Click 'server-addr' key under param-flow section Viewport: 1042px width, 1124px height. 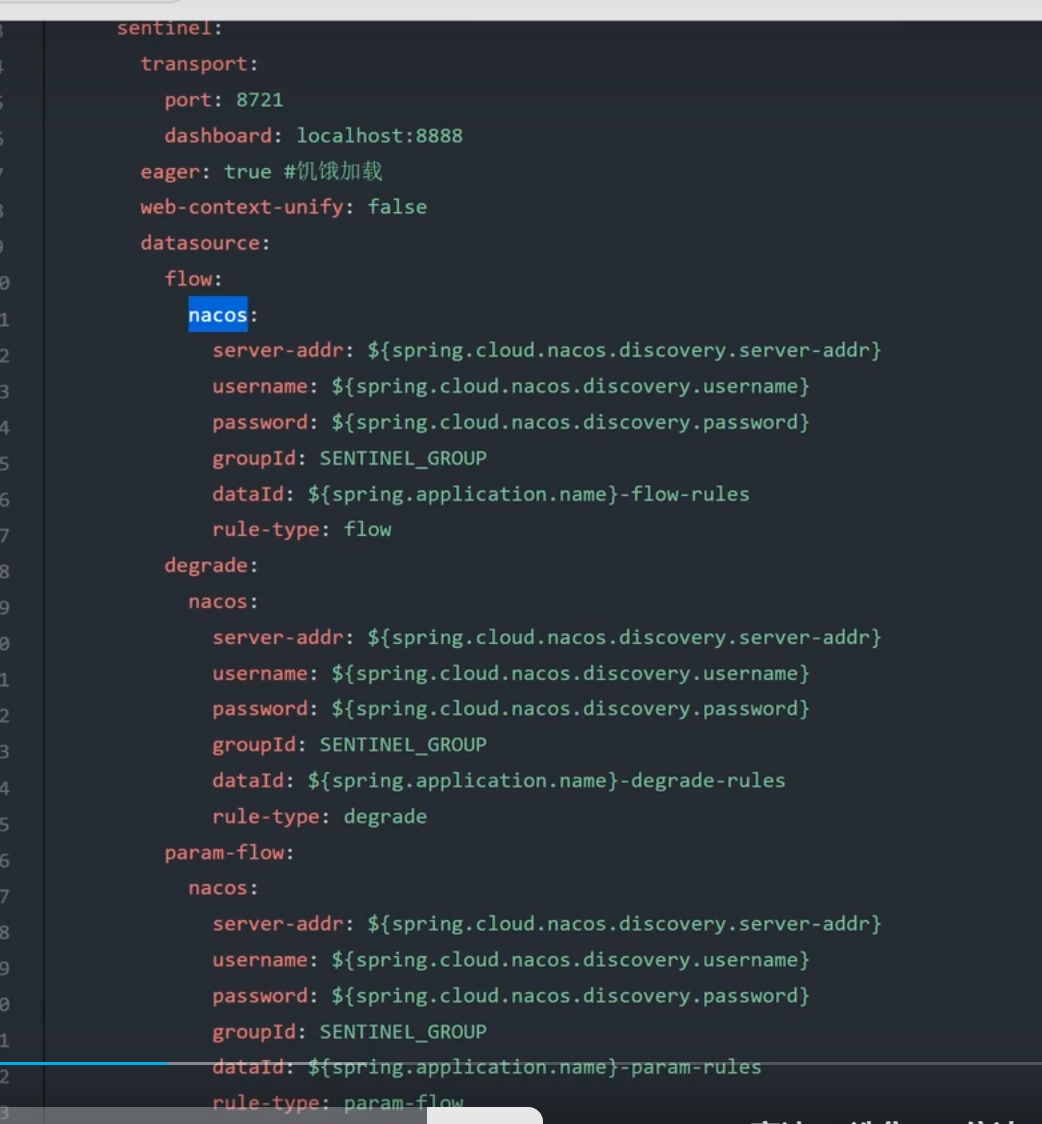(278, 924)
